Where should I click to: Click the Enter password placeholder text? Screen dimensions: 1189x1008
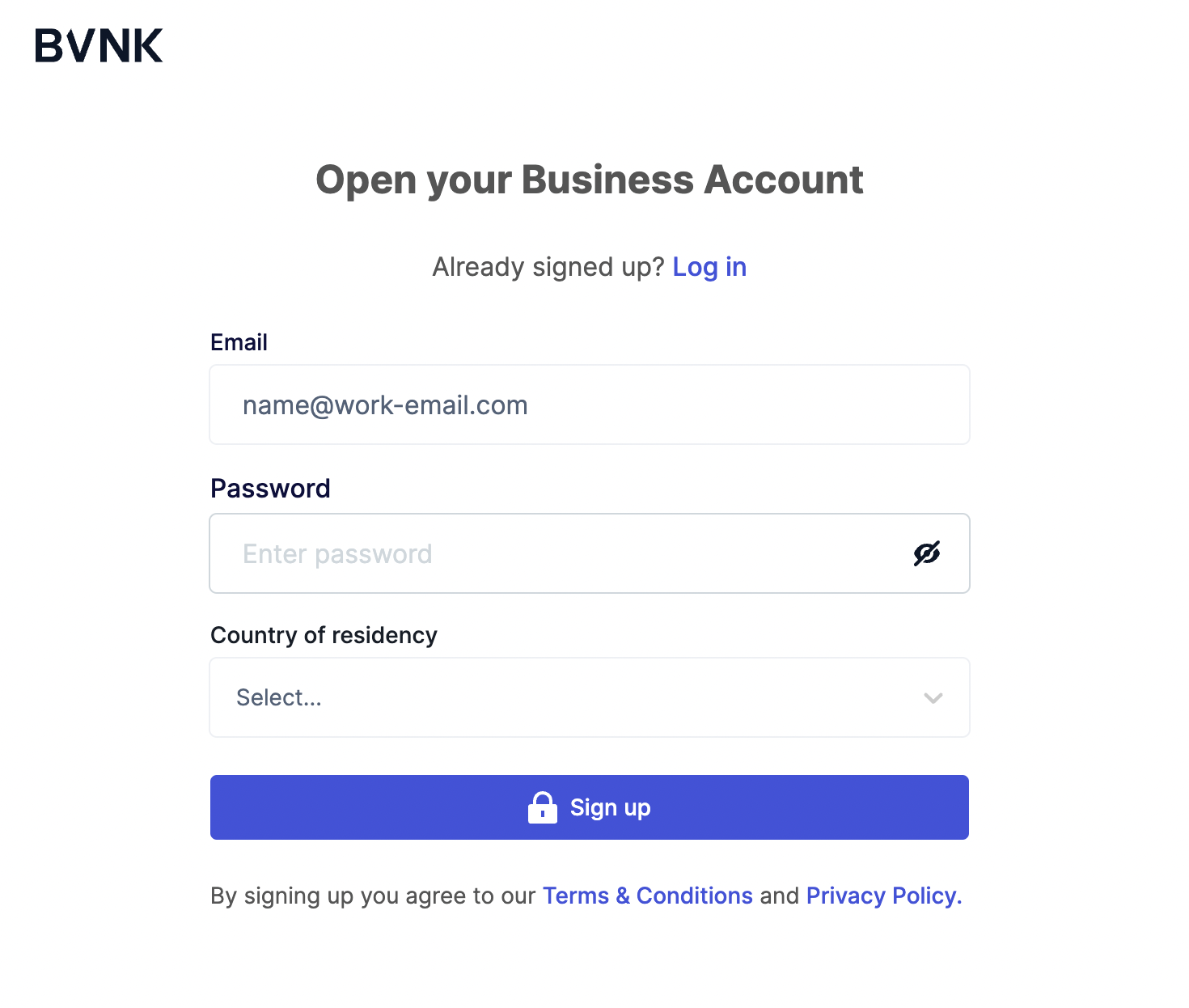[337, 553]
